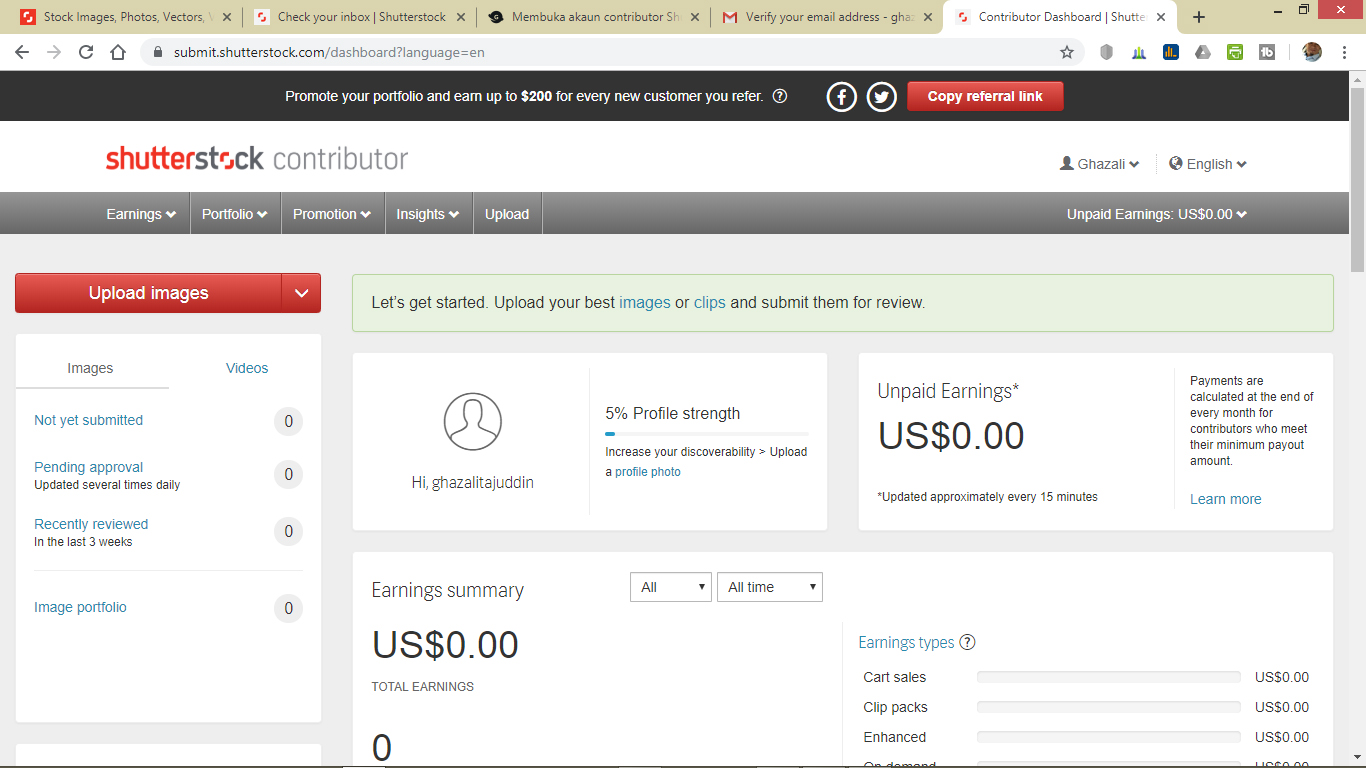Click the referral help question mark icon
The height and width of the screenshot is (768, 1366).
(x=780, y=97)
